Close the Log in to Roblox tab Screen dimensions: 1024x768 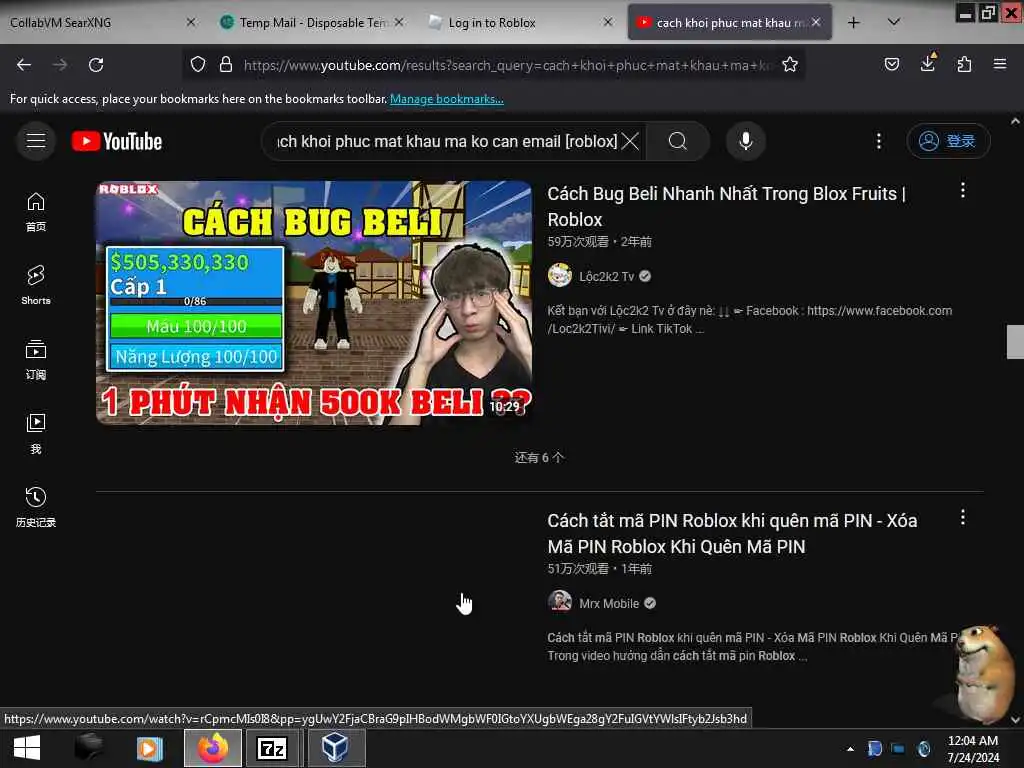pyautogui.click(x=608, y=22)
